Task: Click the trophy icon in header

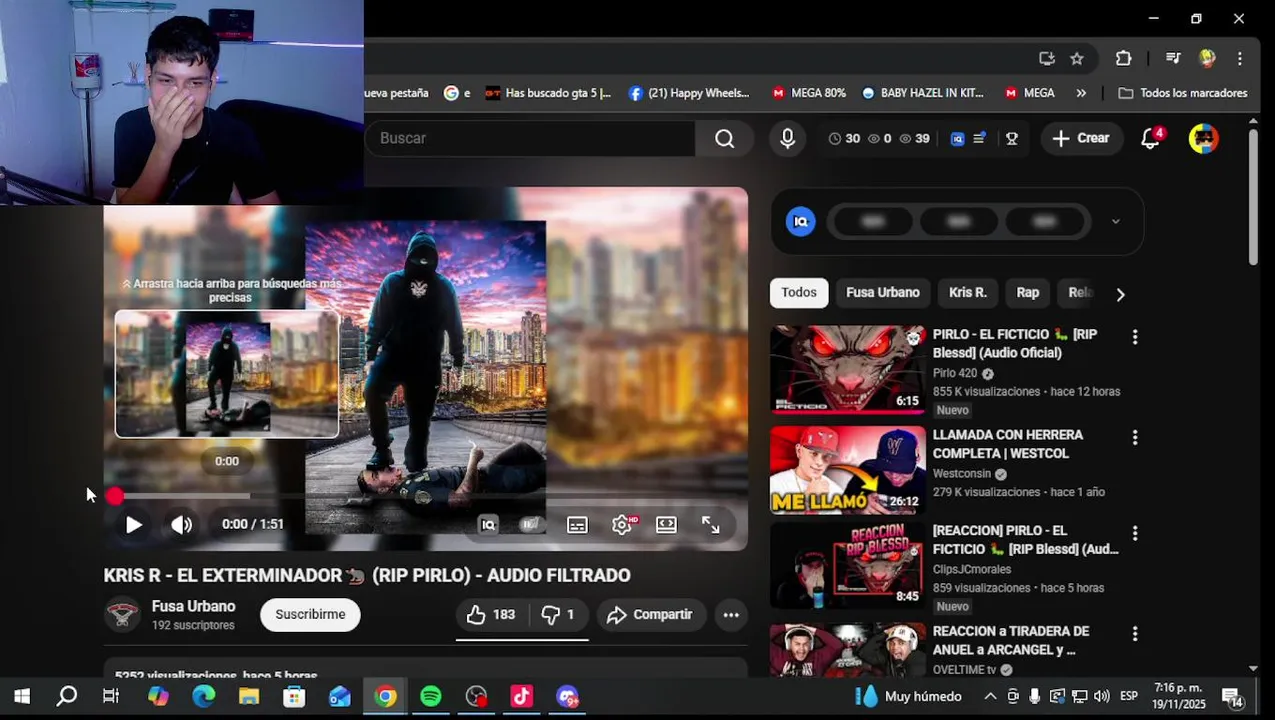Action: 1012,139
